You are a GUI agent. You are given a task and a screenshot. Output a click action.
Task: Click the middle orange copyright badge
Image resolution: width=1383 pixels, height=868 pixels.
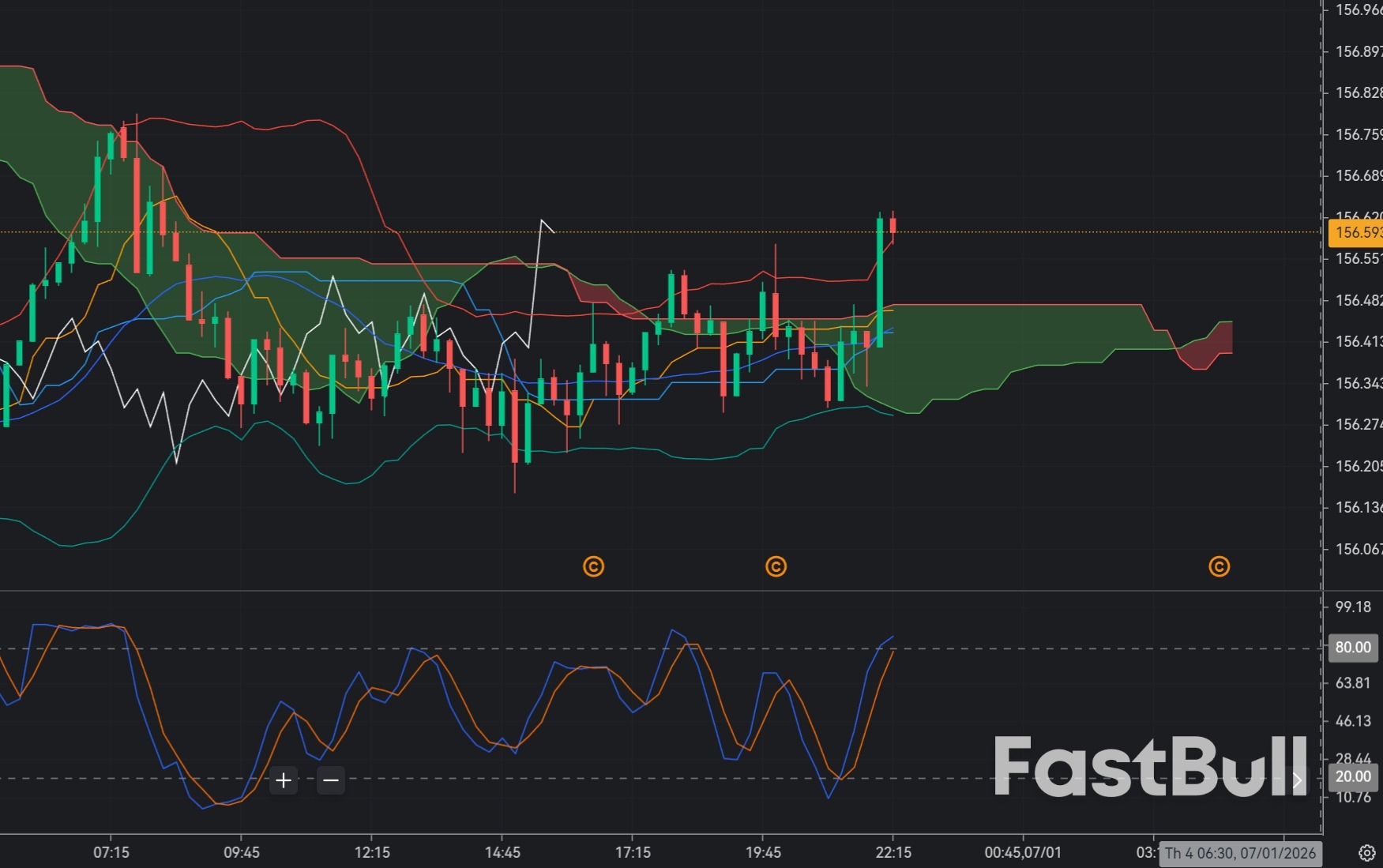point(776,567)
